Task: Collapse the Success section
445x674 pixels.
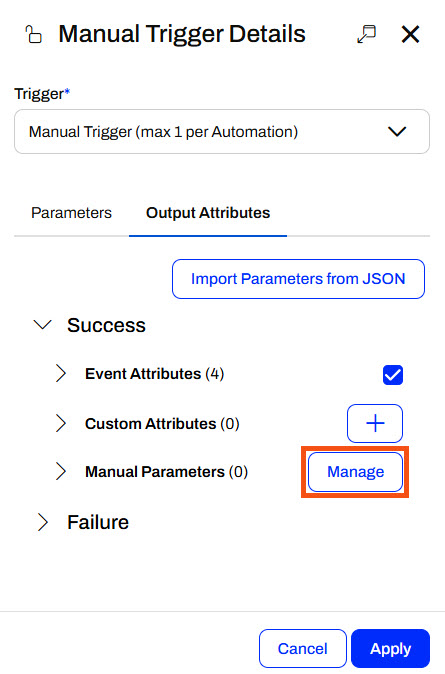Action: click(x=43, y=325)
